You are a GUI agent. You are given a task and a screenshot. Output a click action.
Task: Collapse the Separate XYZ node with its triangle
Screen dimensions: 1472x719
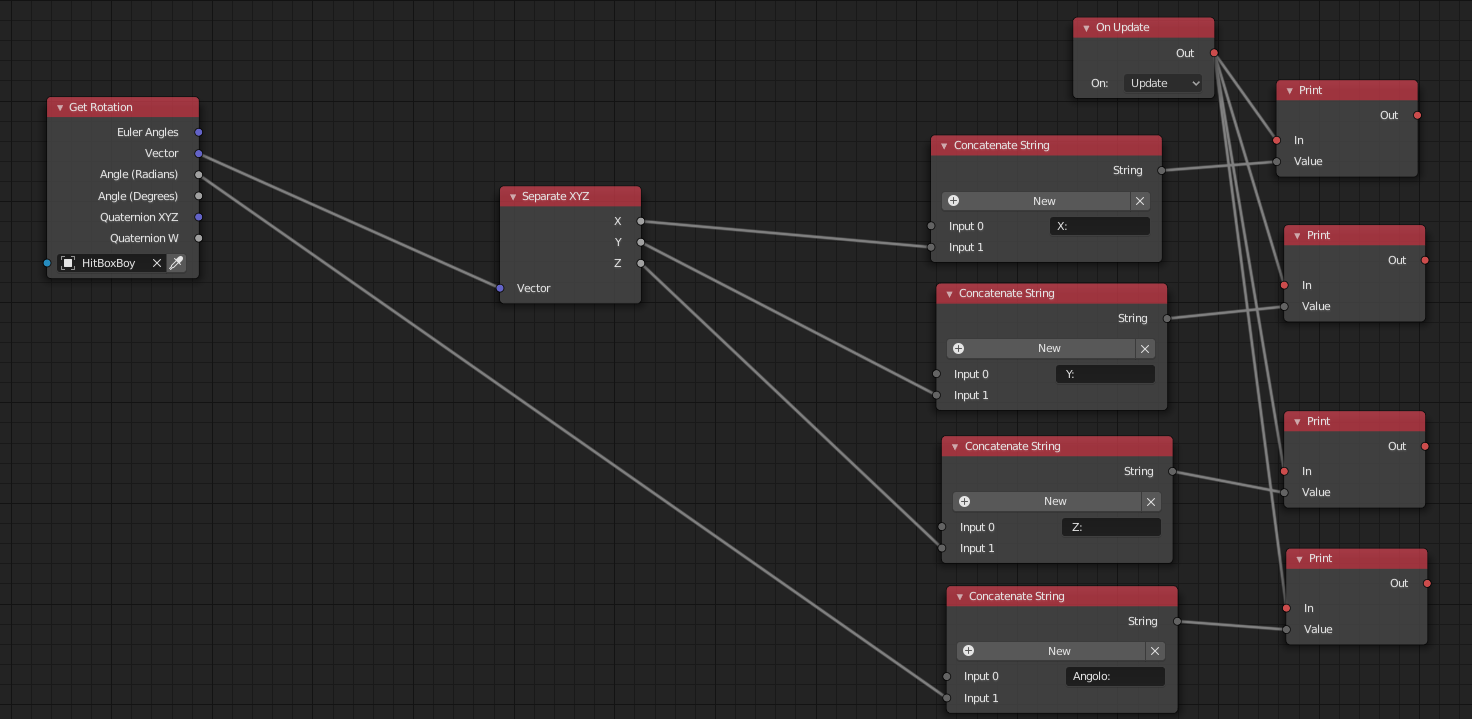(x=511, y=196)
